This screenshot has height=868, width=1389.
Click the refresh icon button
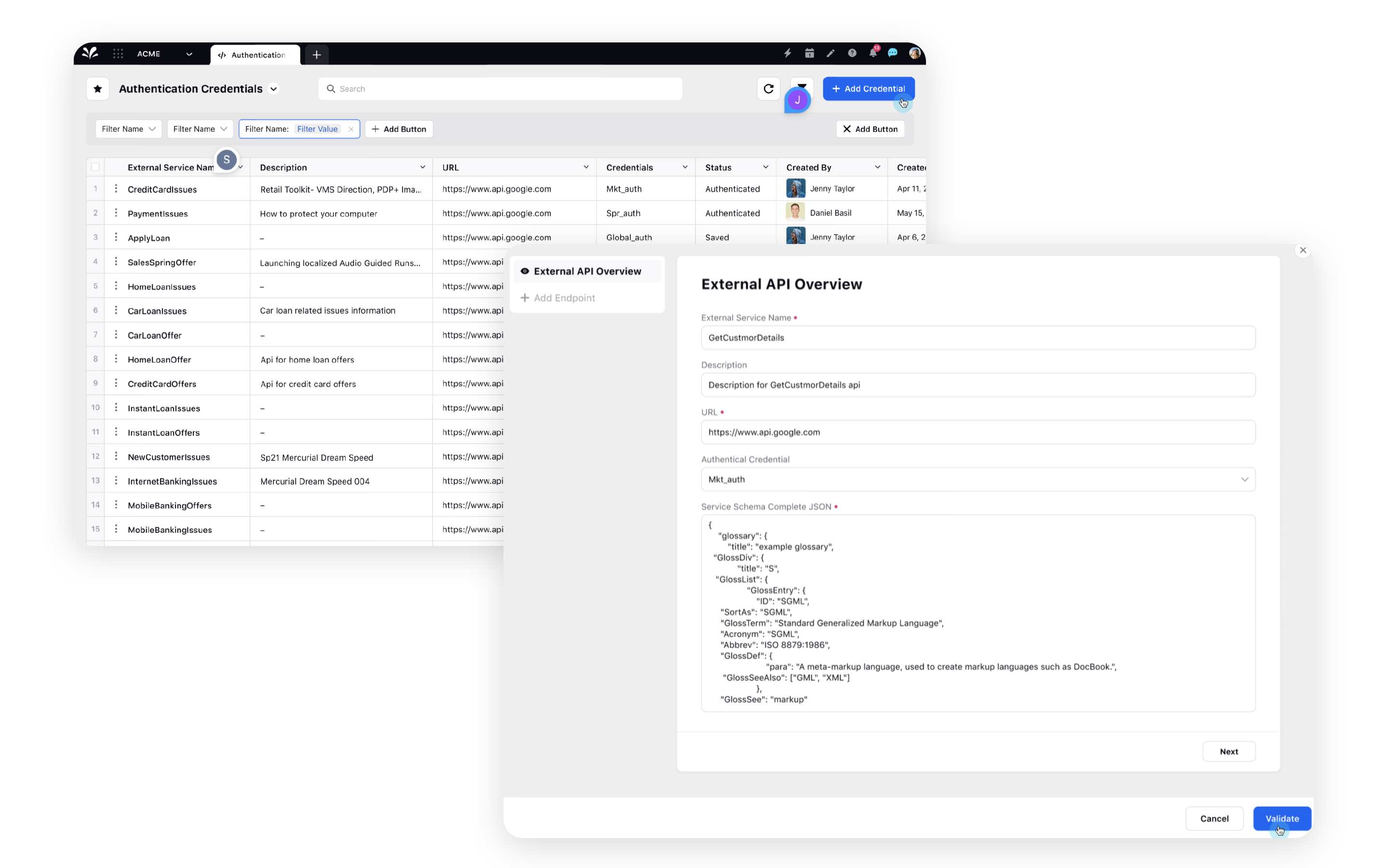768,88
